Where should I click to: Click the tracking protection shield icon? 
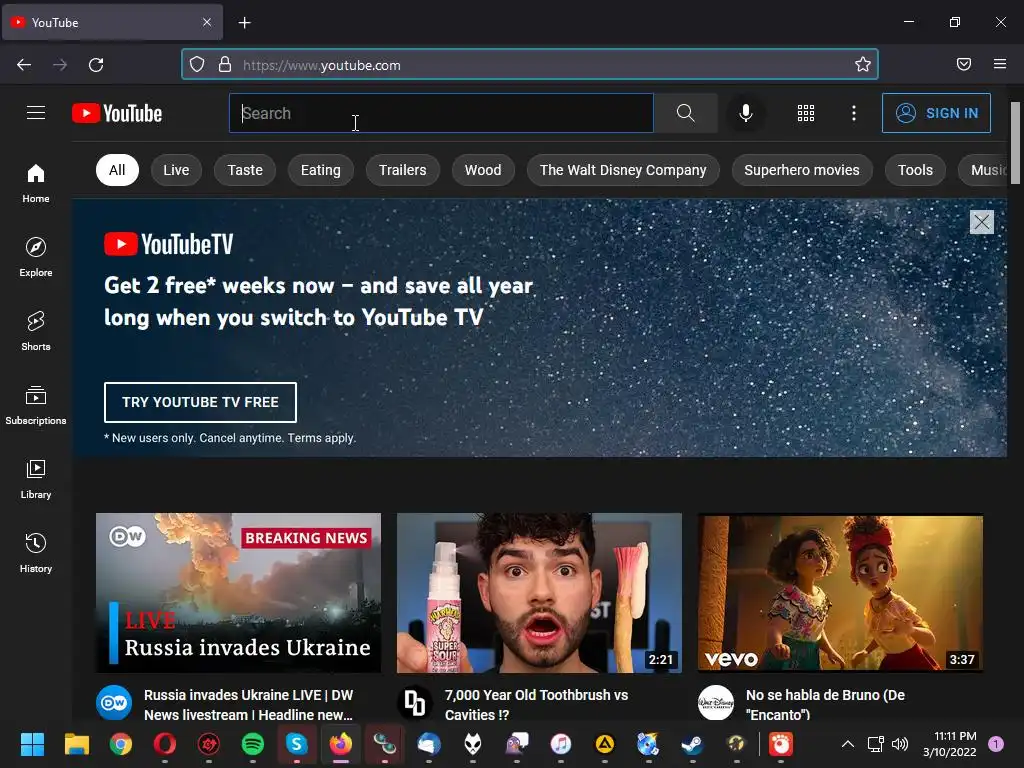pos(197,64)
